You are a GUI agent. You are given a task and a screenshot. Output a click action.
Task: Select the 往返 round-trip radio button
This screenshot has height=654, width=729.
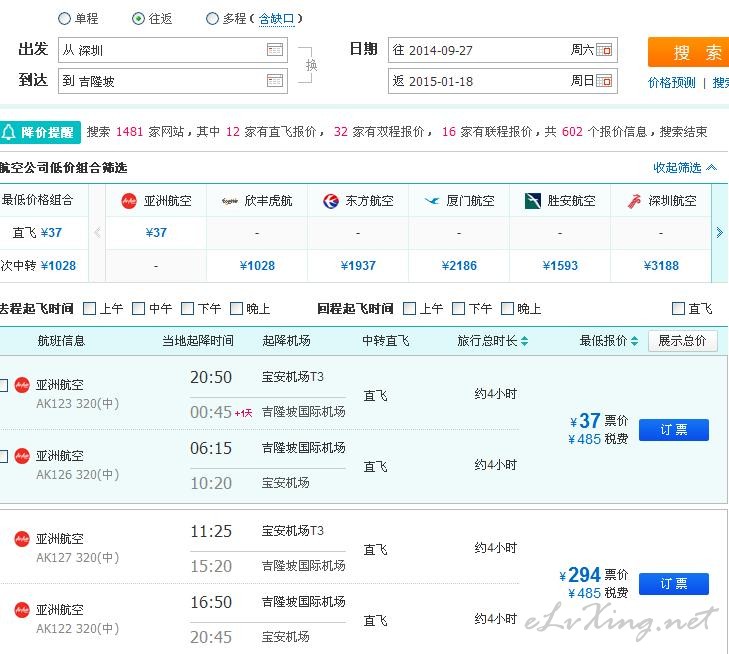click(x=138, y=19)
